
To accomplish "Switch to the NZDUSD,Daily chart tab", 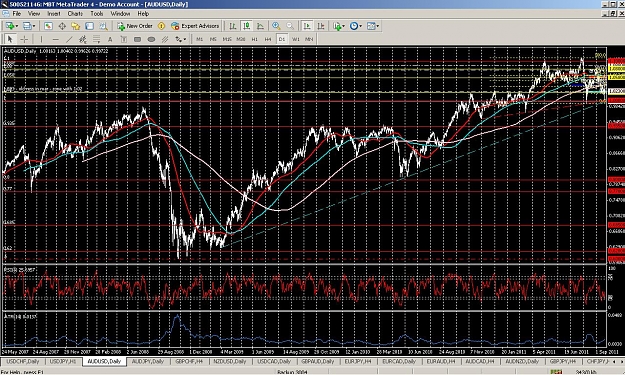I will click(x=229, y=361).
